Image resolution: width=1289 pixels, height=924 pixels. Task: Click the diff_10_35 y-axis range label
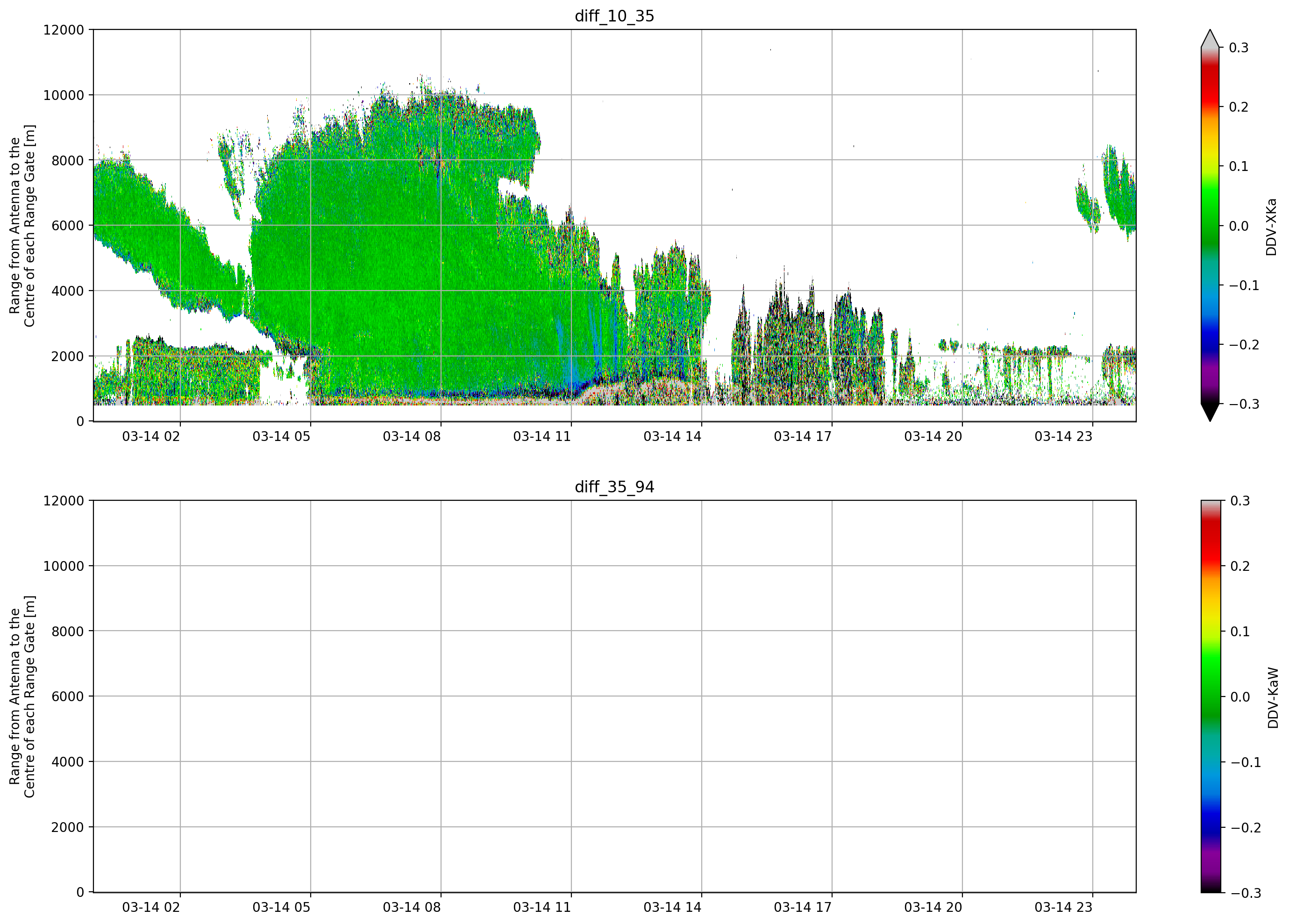tap(23, 226)
